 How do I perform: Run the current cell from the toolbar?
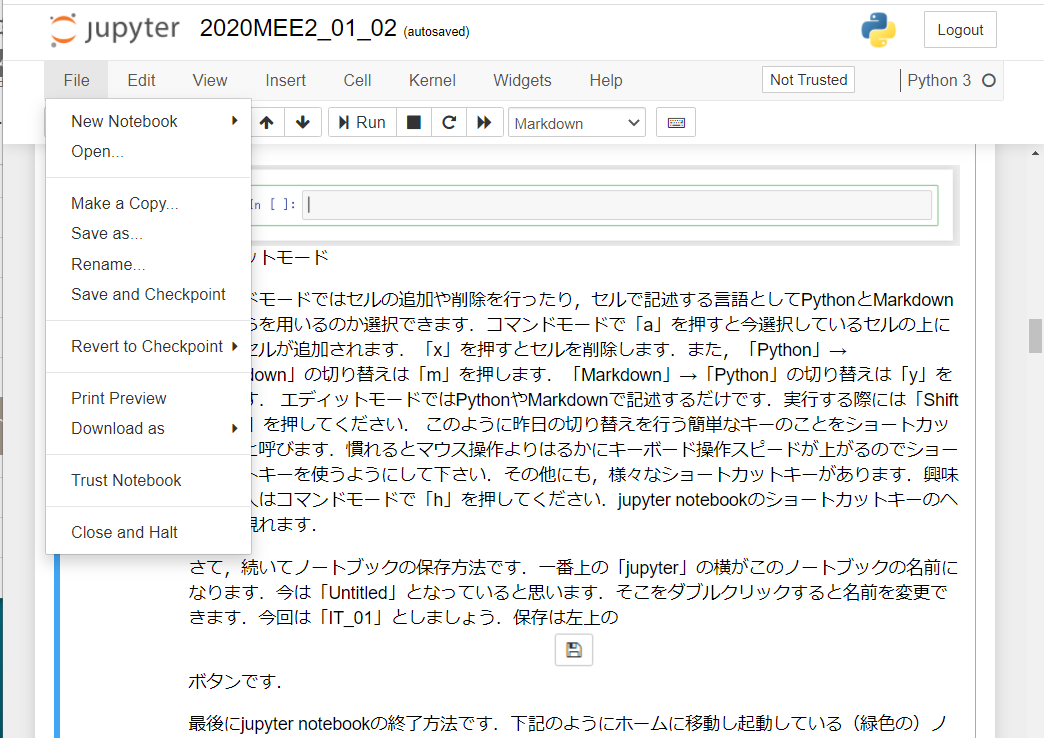pyautogui.click(x=361, y=122)
